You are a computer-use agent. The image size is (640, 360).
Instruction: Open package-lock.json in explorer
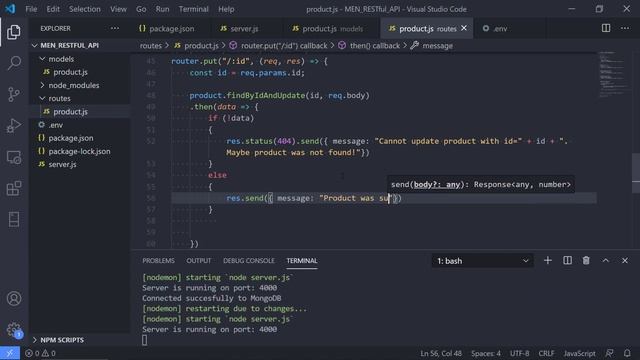point(80,151)
